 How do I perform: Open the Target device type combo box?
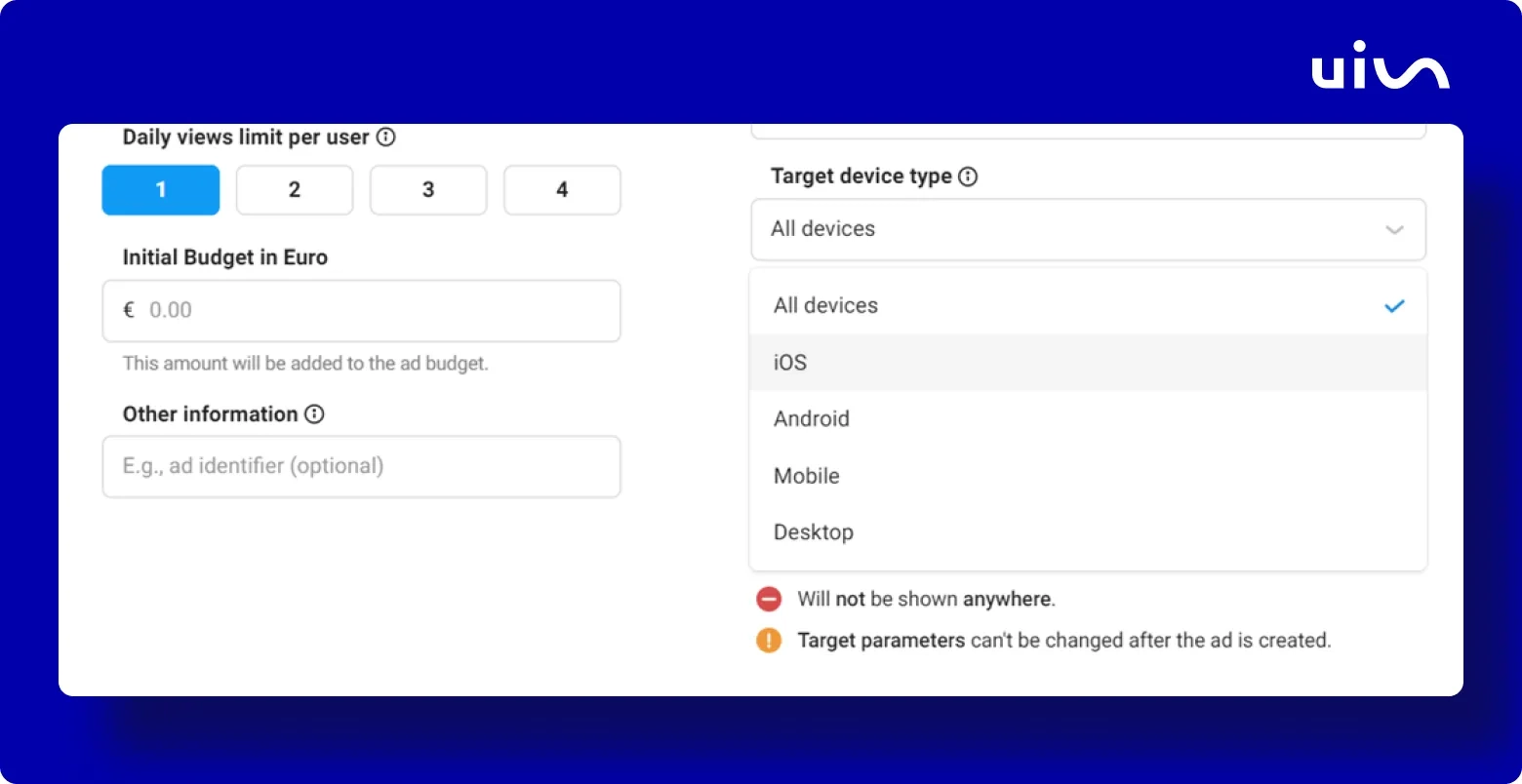1089,229
